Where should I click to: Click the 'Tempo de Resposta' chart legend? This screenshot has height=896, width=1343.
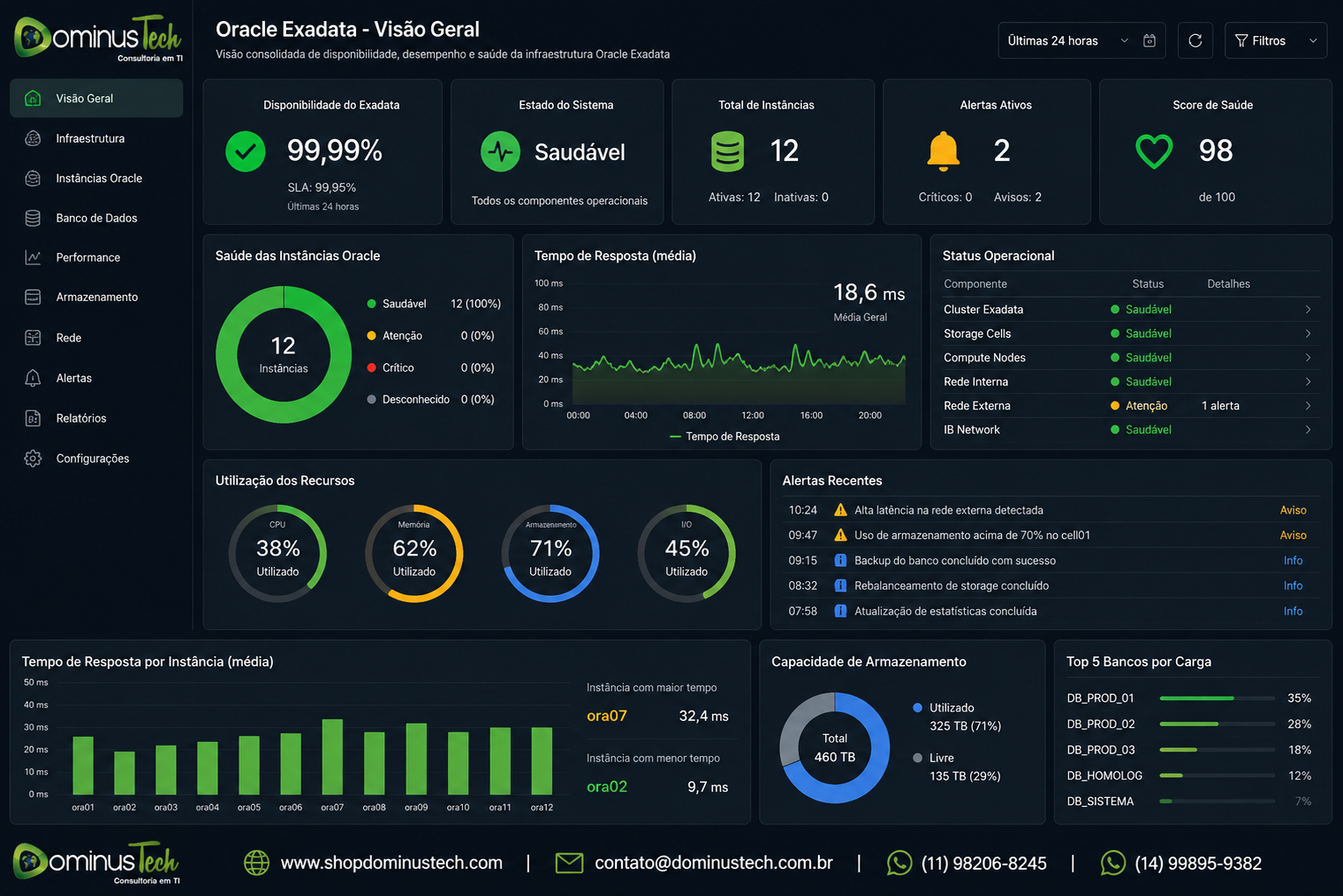tap(724, 437)
